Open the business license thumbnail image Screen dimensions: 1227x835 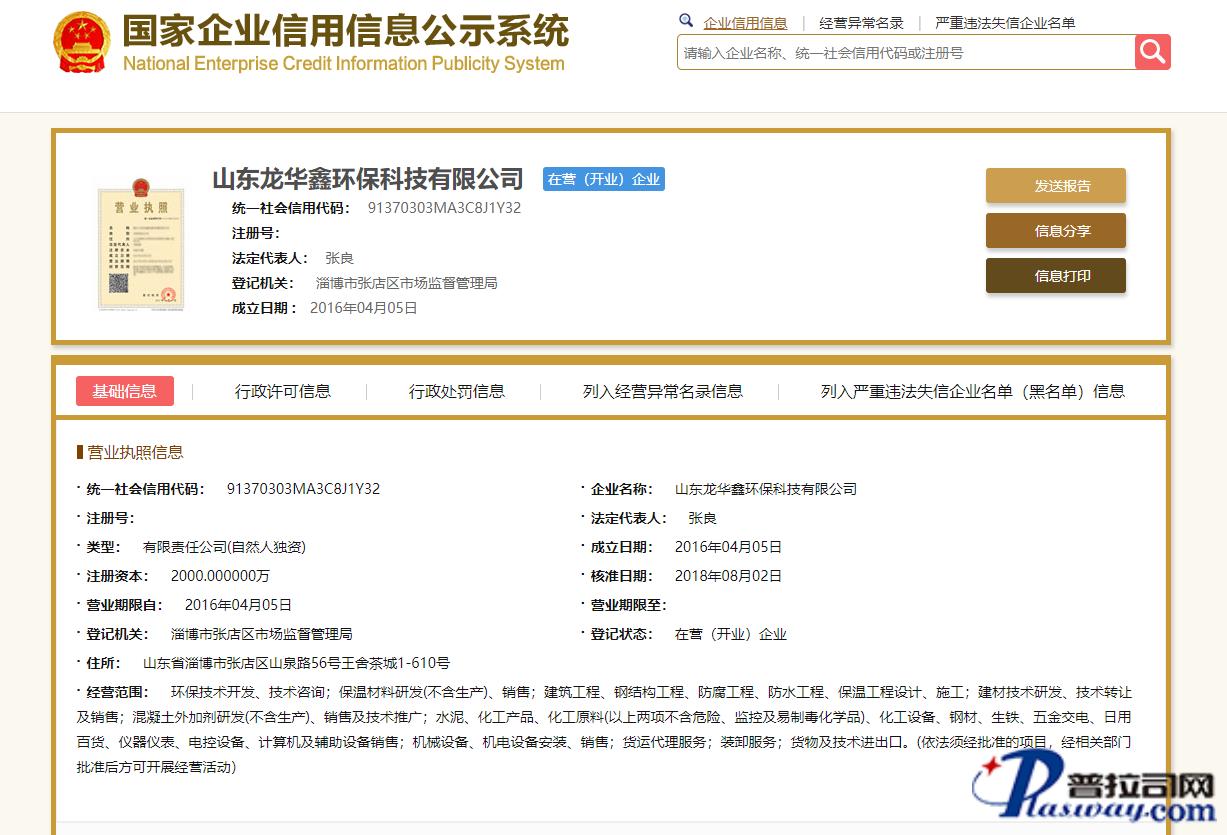tap(140, 244)
